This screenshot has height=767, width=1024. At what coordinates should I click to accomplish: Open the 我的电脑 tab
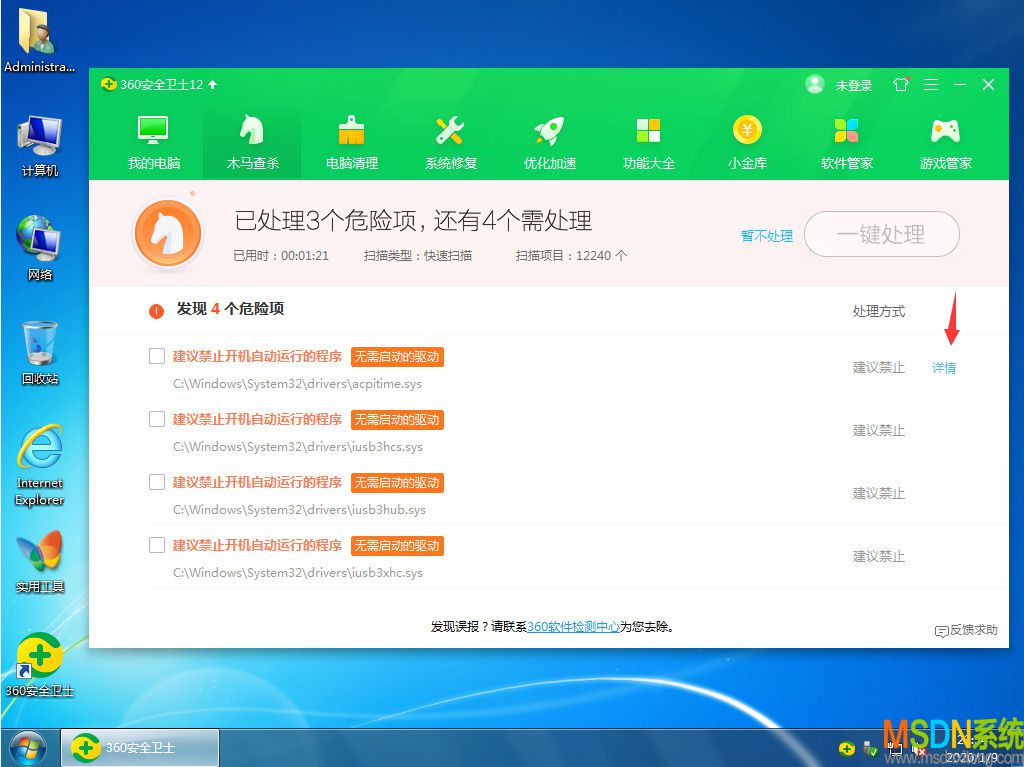154,142
